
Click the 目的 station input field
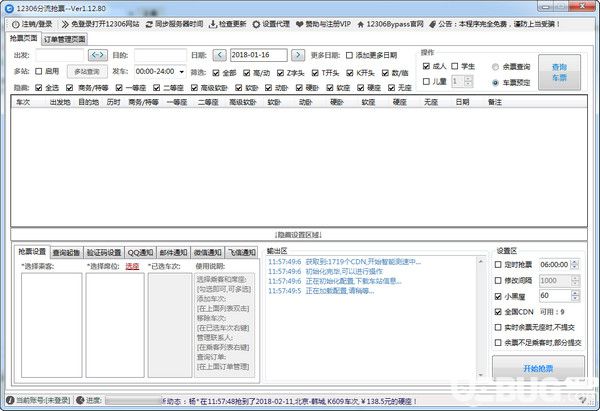160,55
